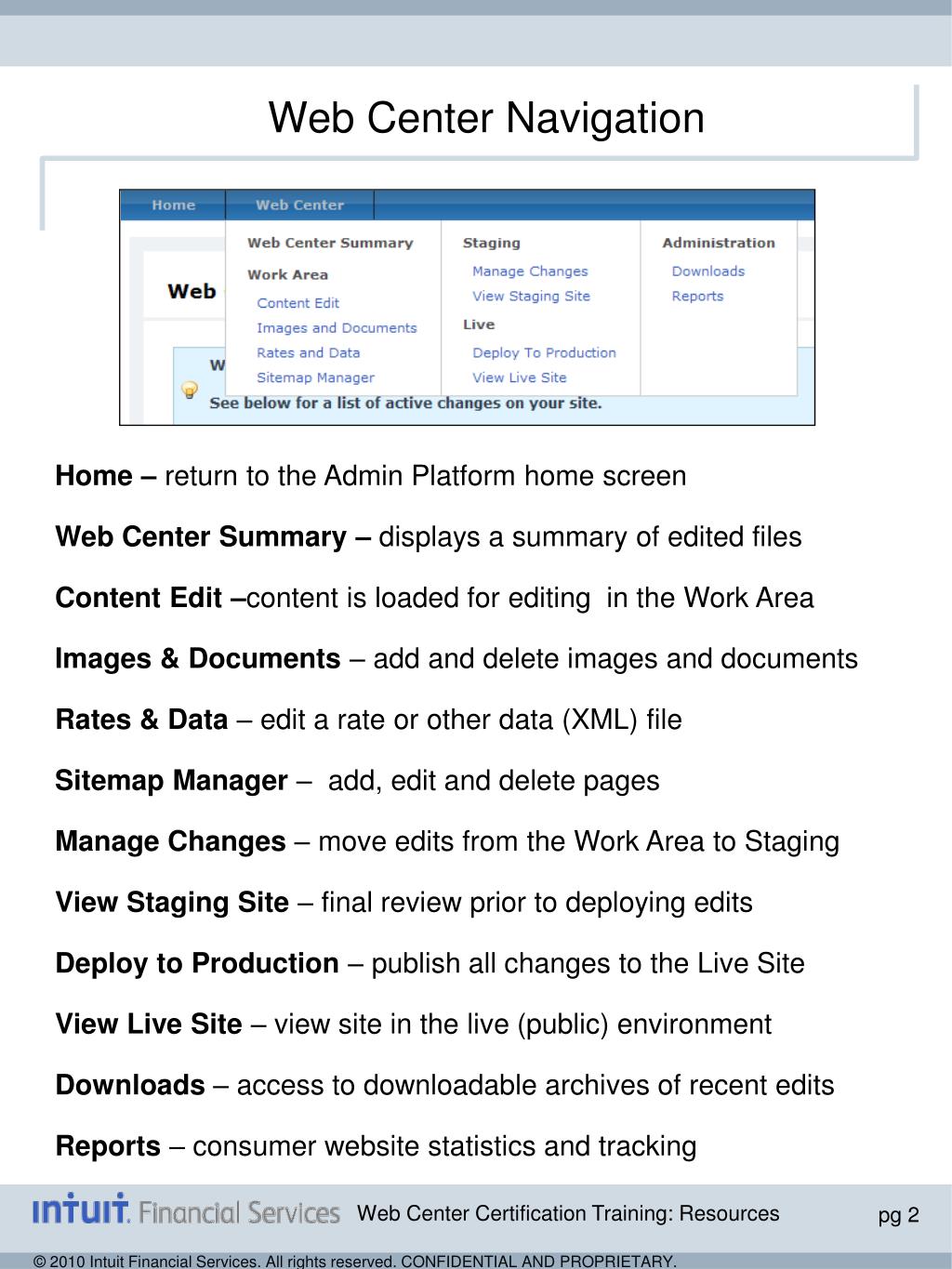Open Reports under Administration
Screen dimensions: 952x1269
(x=697, y=297)
